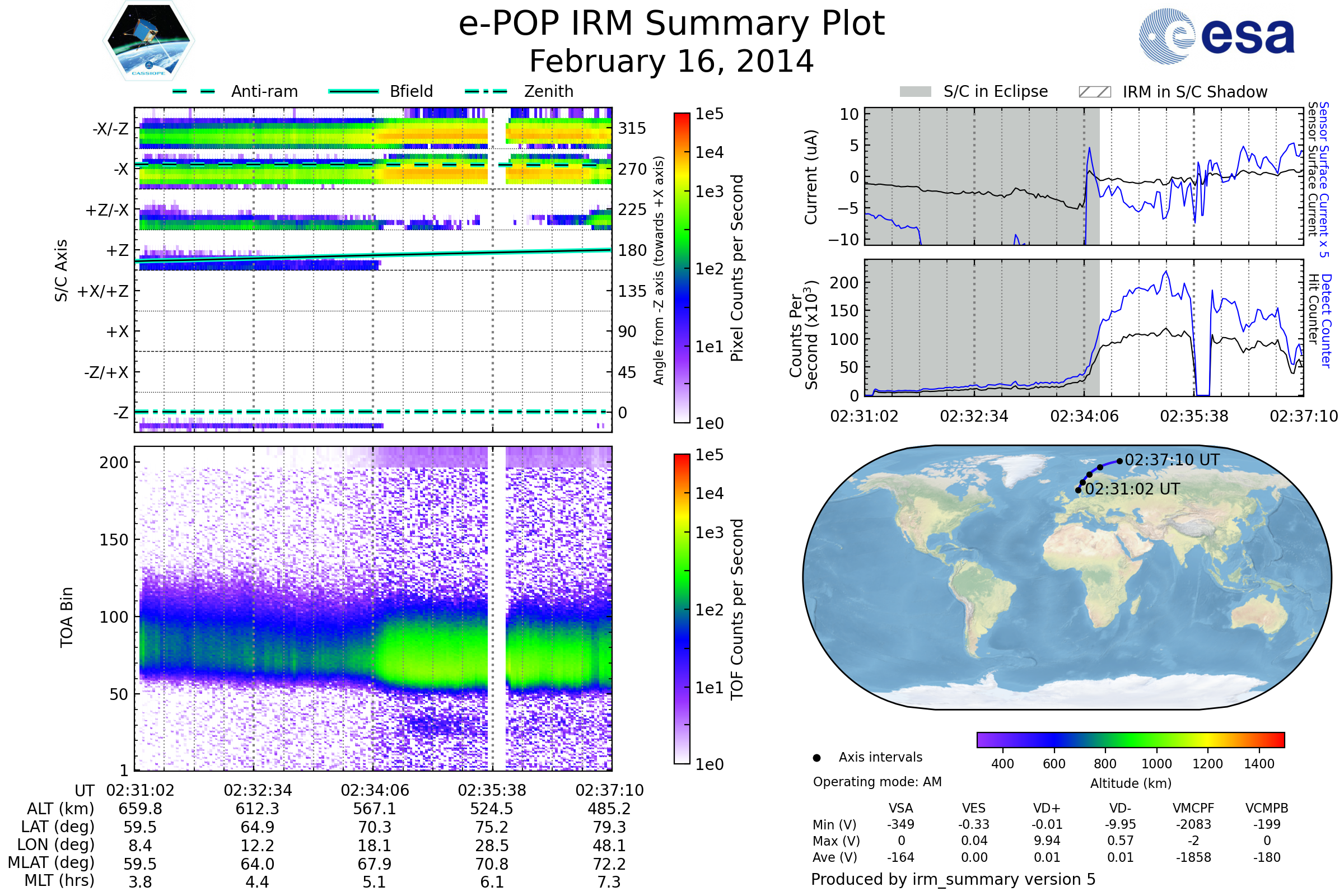Click the VMCPF column header in voltage table
This screenshot has width=1344, height=896.
click(x=1193, y=808)
